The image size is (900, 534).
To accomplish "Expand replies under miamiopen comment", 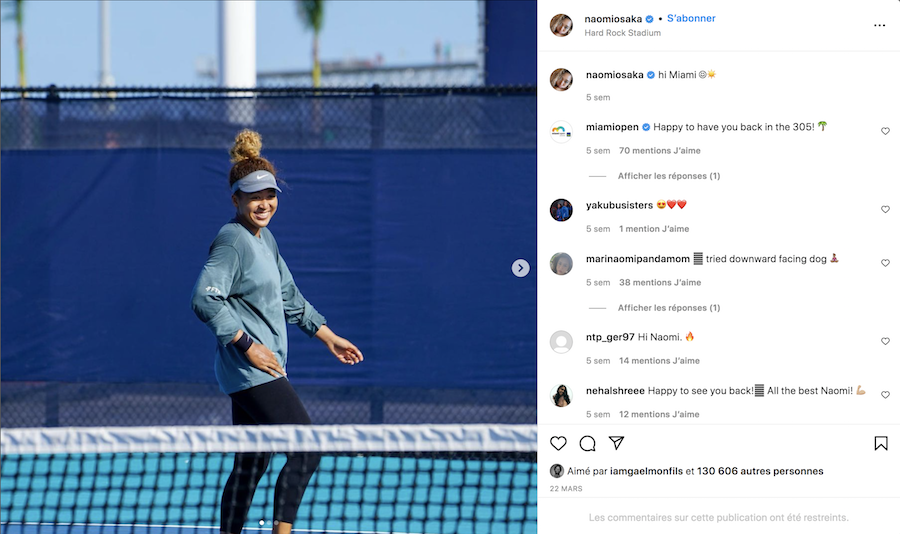I will point(669,176).
